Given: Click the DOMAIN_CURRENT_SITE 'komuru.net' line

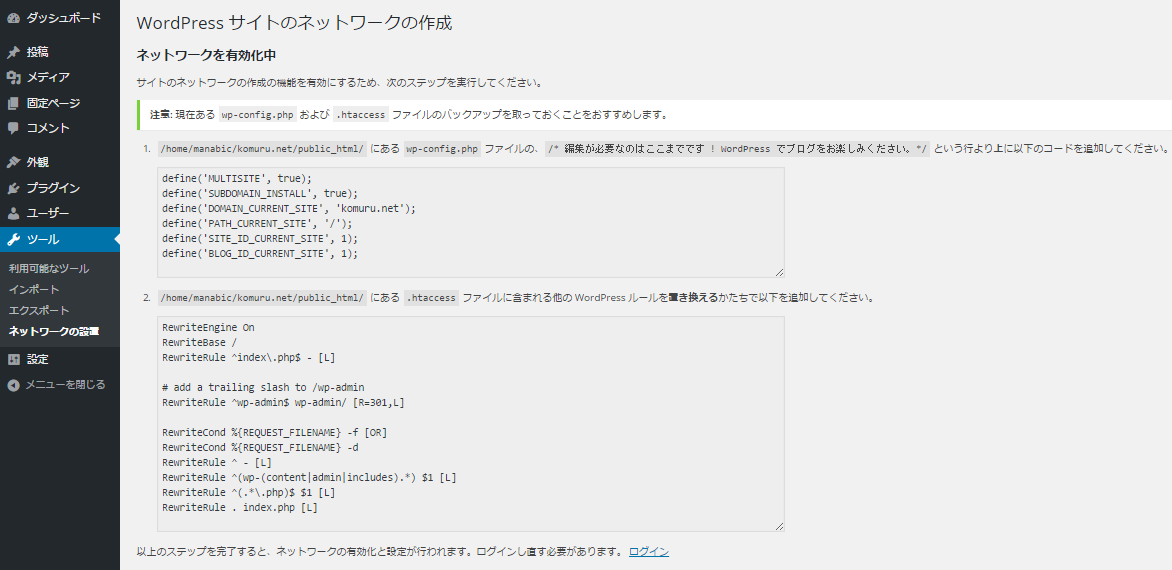Looking at the screenshot, I should click(289, 208).
